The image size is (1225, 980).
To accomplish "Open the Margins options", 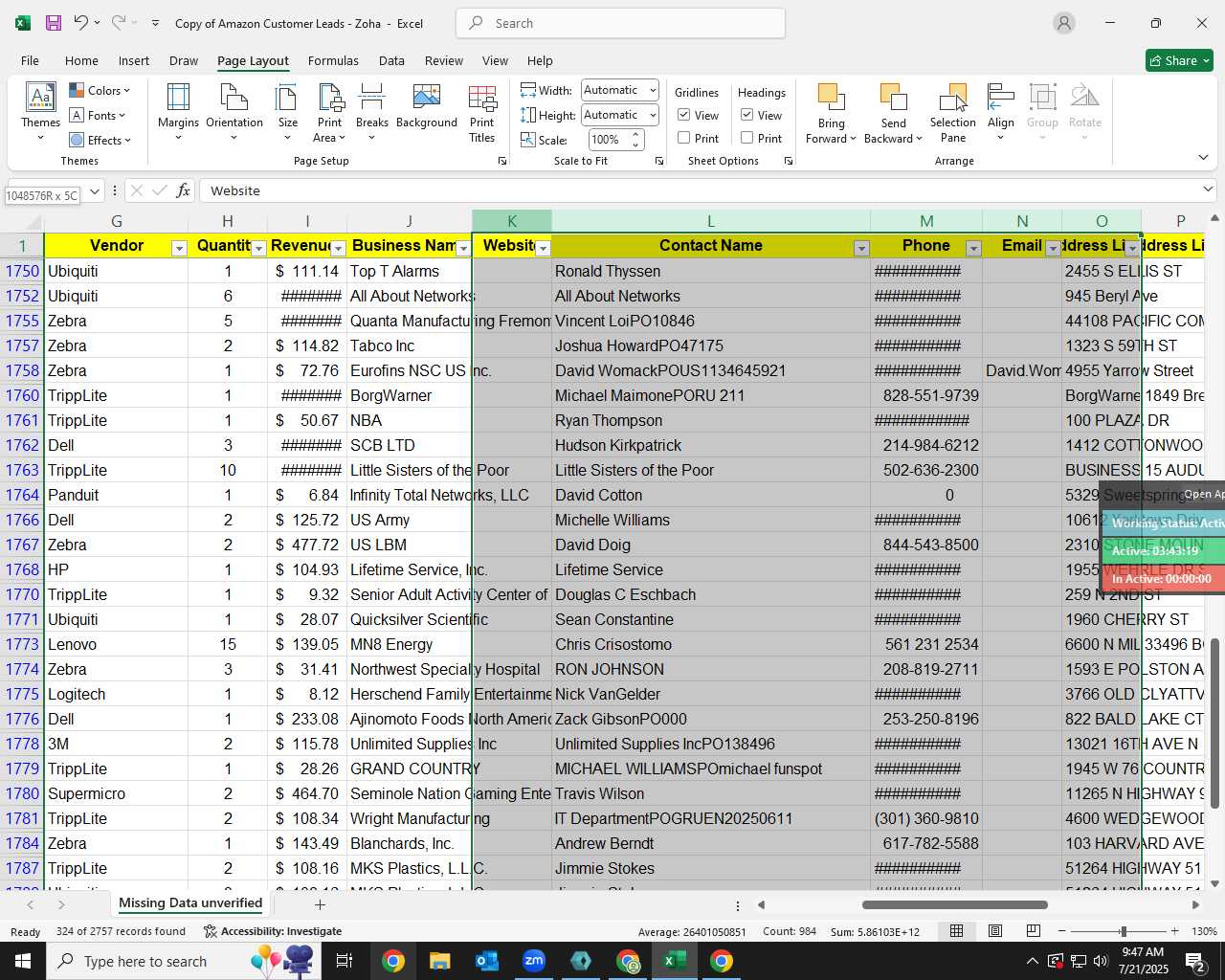I will click(x=178, y=112).
